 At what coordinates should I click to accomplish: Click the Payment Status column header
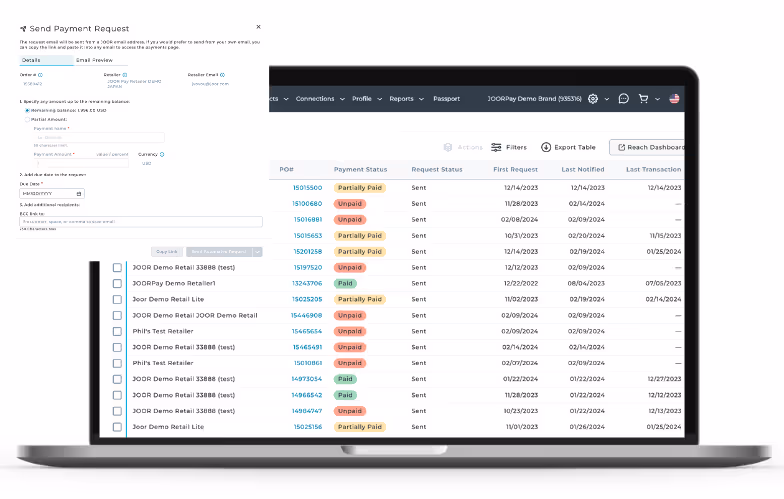click(360, 170)
